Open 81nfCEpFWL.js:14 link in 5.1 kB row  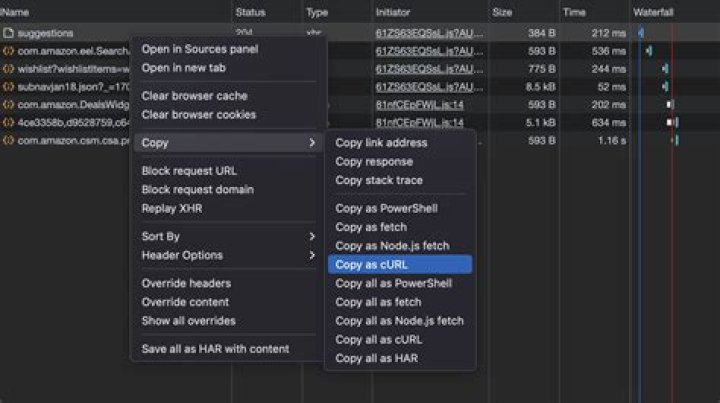pyautogui.click(x=420, y=123)
